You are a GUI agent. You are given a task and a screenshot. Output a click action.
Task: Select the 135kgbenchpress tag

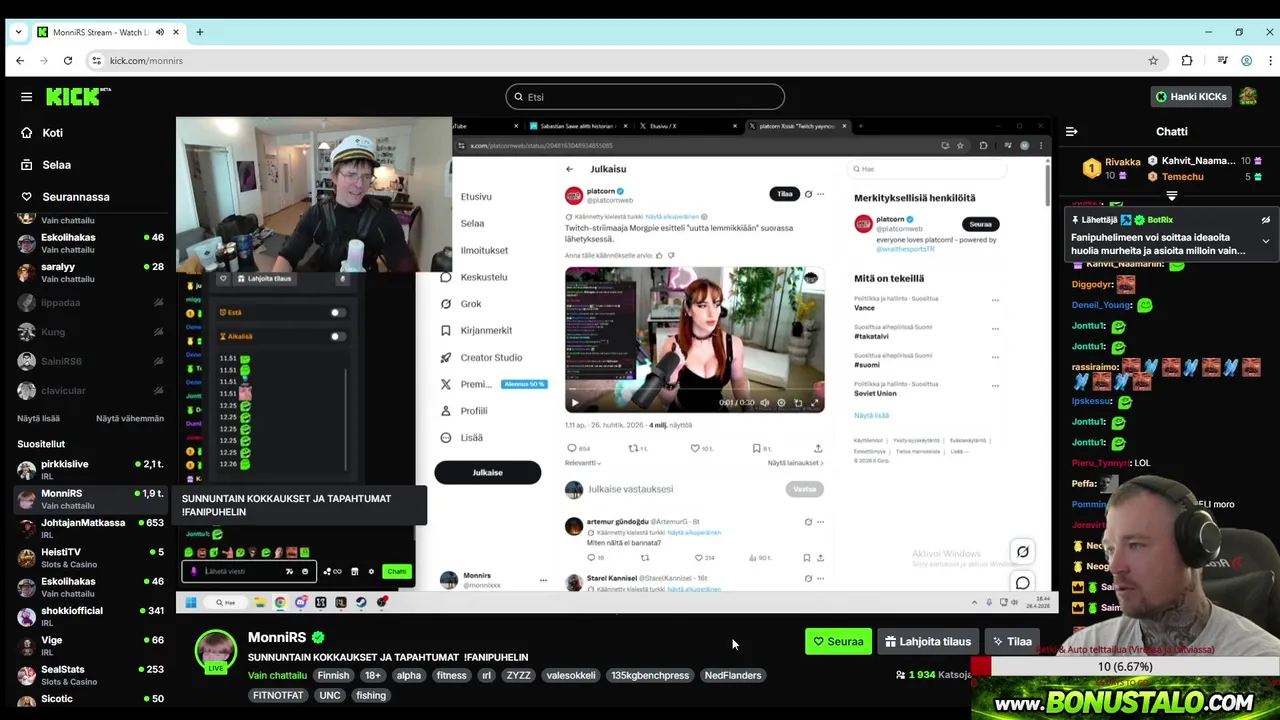pos(650,676)
